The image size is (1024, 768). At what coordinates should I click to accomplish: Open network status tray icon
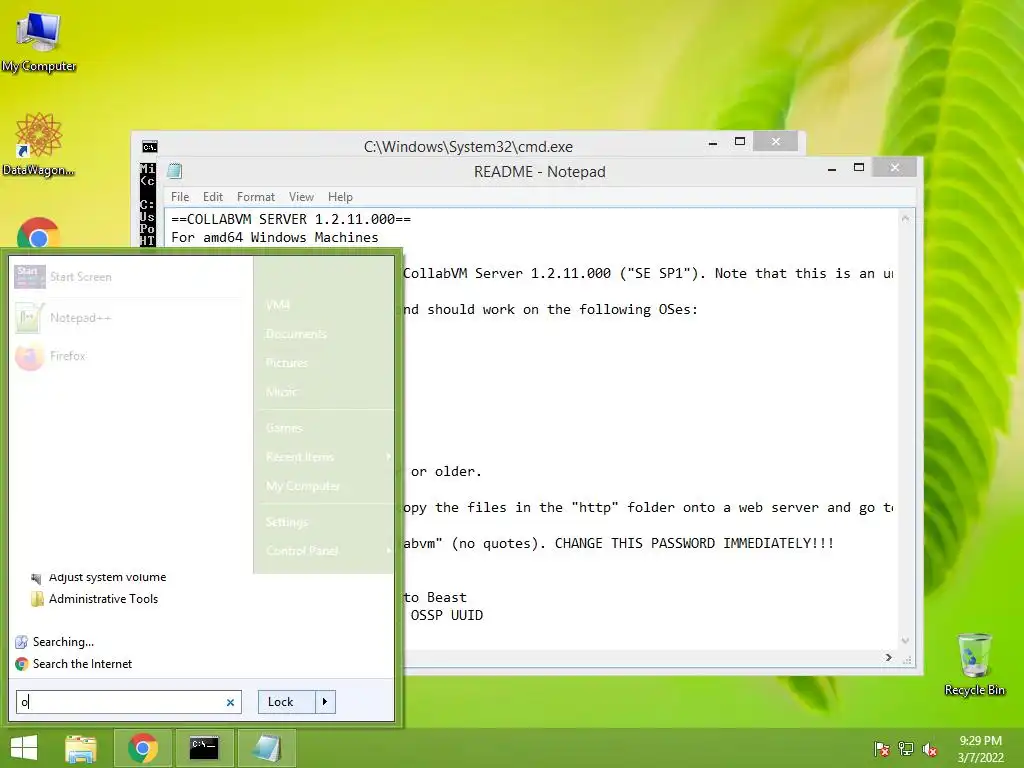(906, 749)
